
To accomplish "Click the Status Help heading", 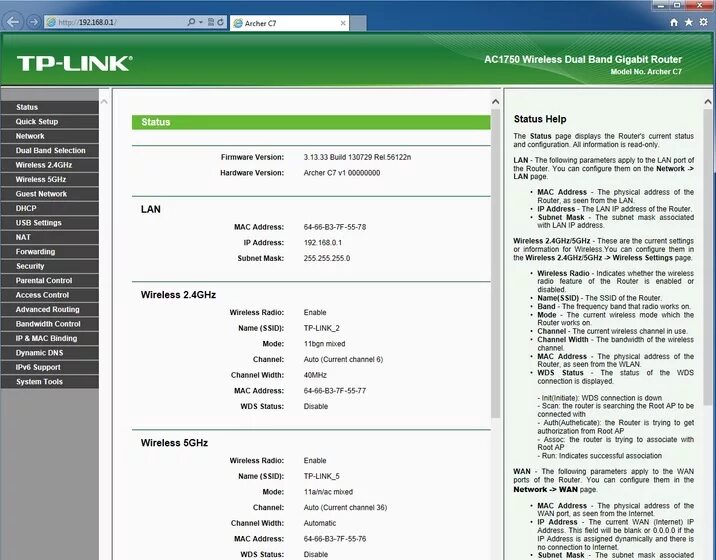I will point(540,119).
